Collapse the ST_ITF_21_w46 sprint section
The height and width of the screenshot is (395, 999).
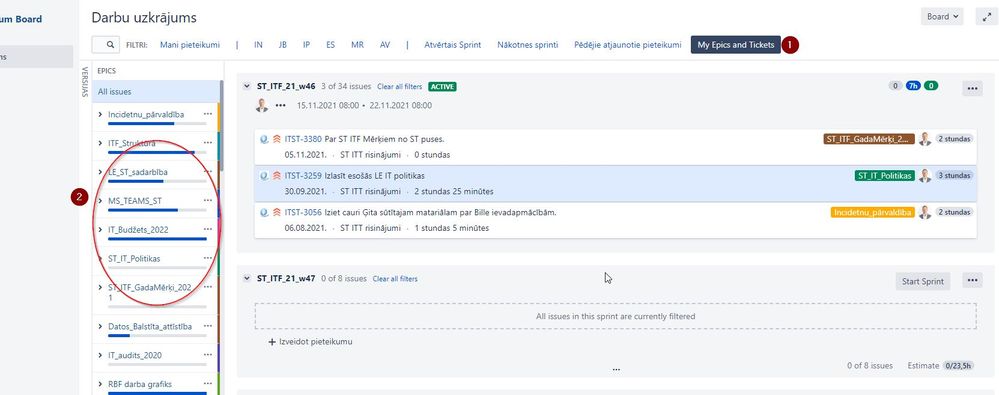(247, 86)
